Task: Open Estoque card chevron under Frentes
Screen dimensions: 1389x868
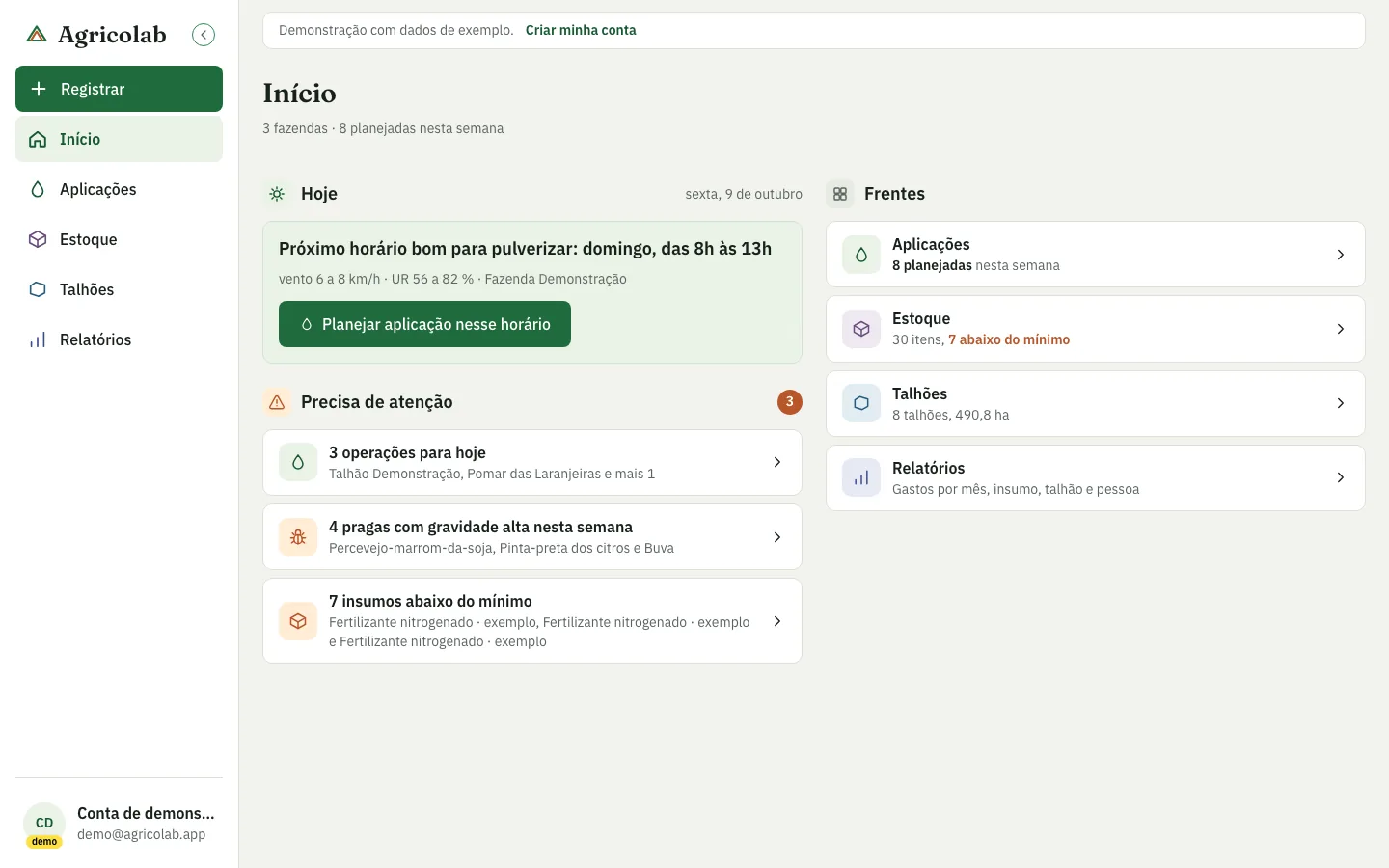Action: pyautogui.click(x=1341, y=329)
